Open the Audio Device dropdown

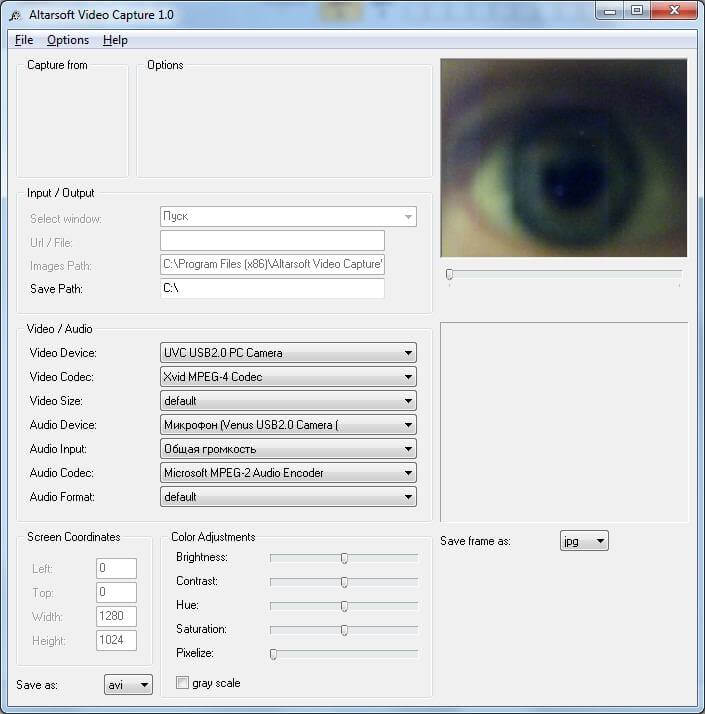(x=288, y=425)
